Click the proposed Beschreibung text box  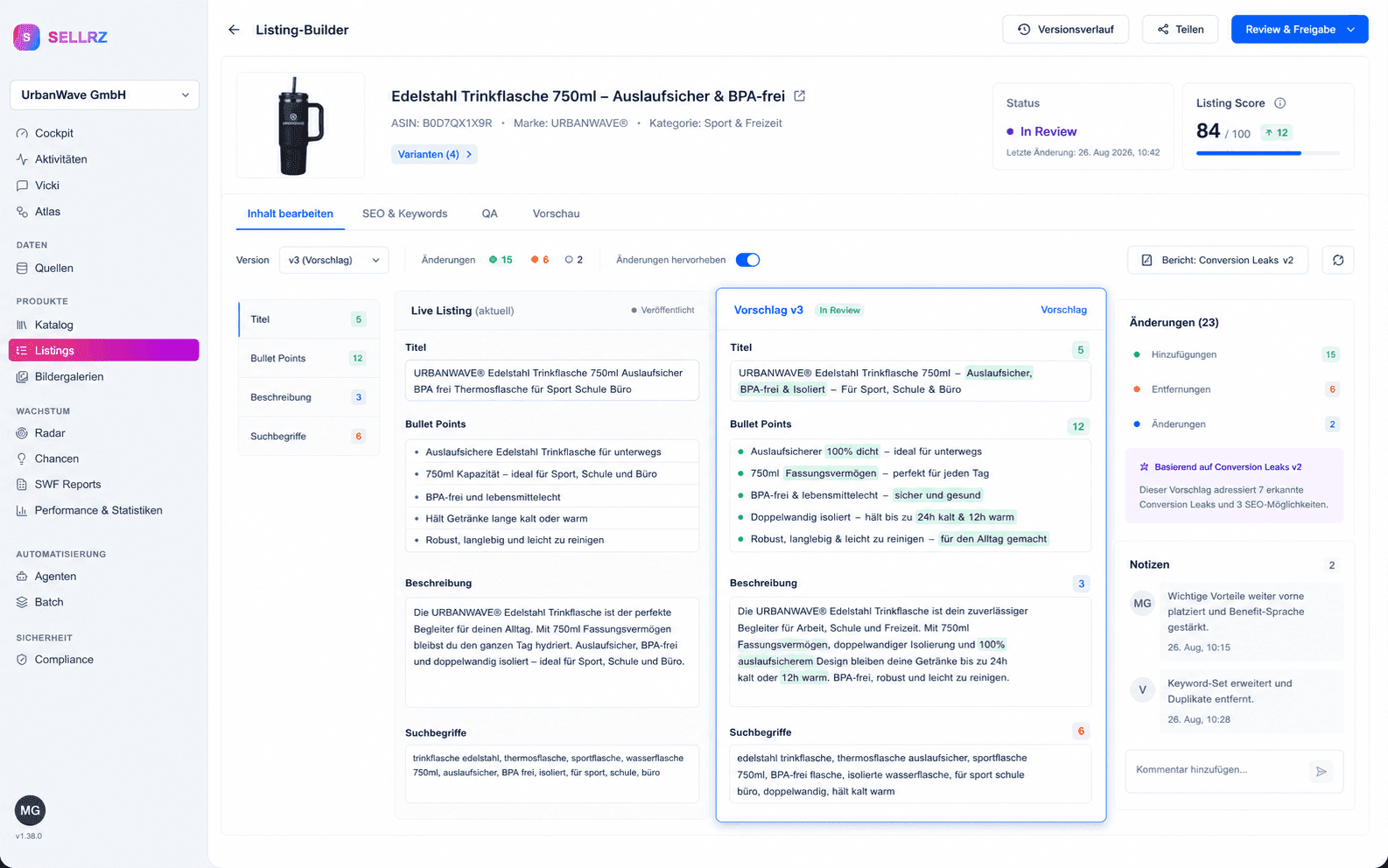[910, 652]
